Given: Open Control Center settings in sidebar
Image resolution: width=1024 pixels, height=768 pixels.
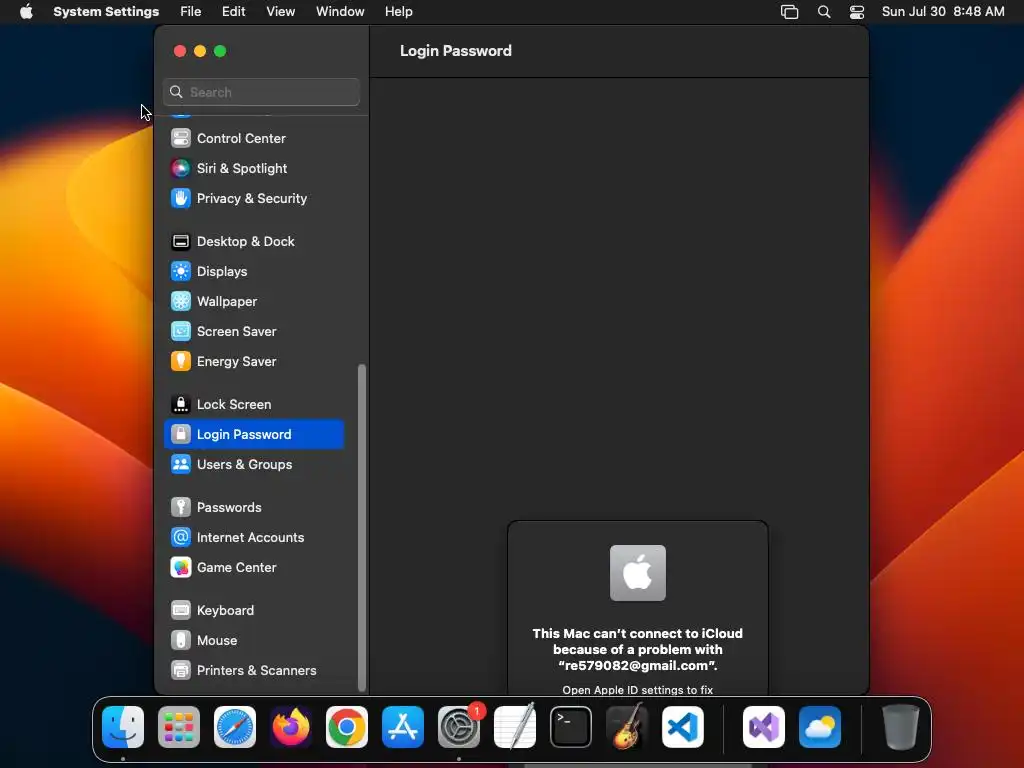Looking at the screenshot, I should point(254,138).
